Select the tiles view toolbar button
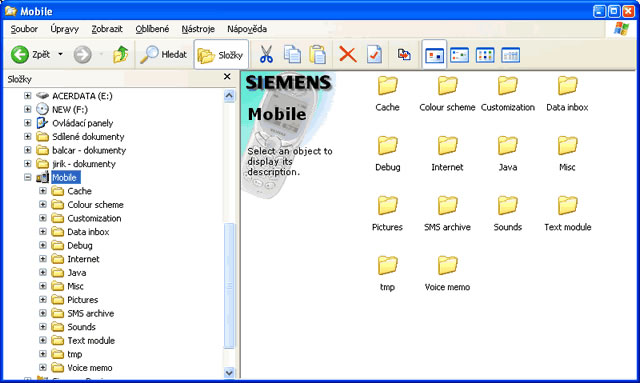This screenshot has height=383, width=640. (x=460, y=55)
